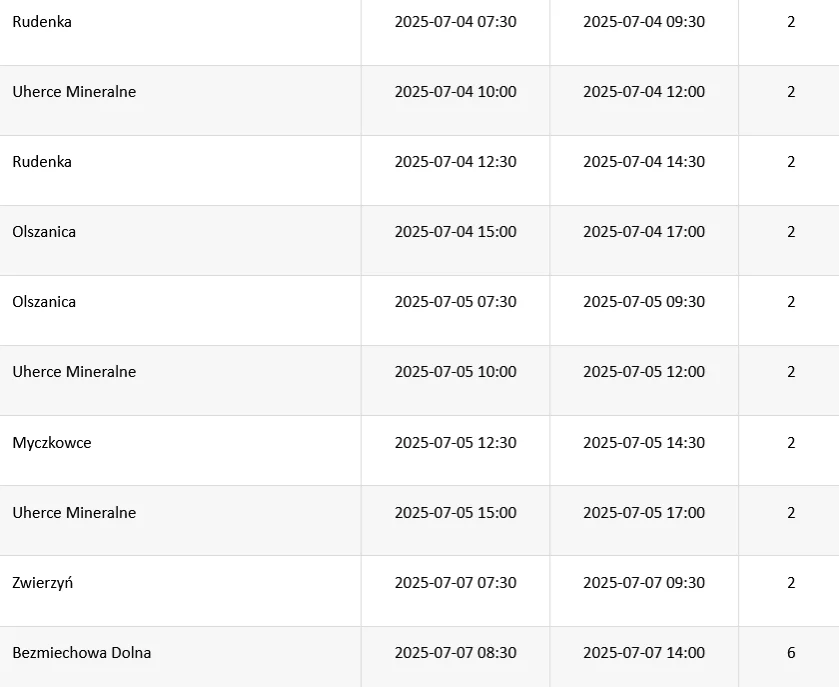Click end time 2025-07-05 14:30

644,442
